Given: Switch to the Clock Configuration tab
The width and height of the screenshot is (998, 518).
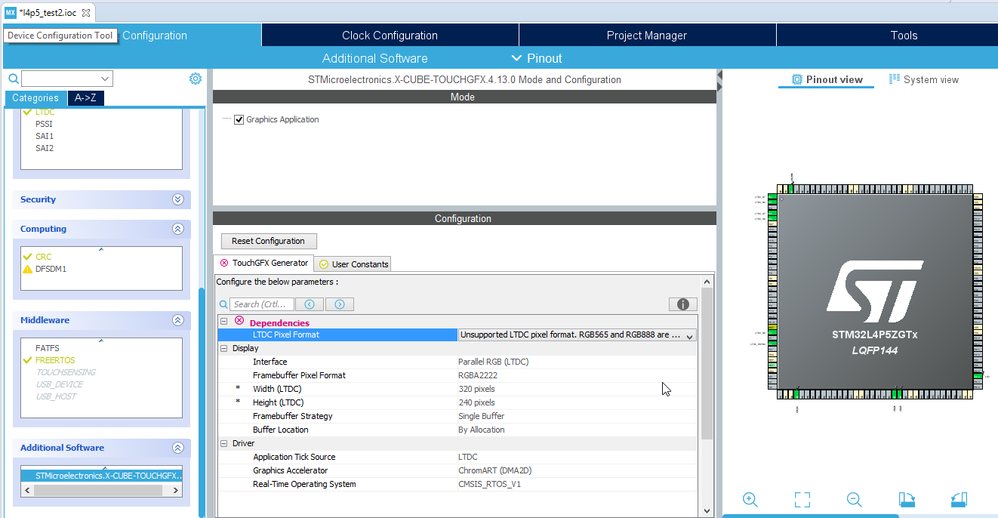Looking at the screenshot, I should coord(390,35).
